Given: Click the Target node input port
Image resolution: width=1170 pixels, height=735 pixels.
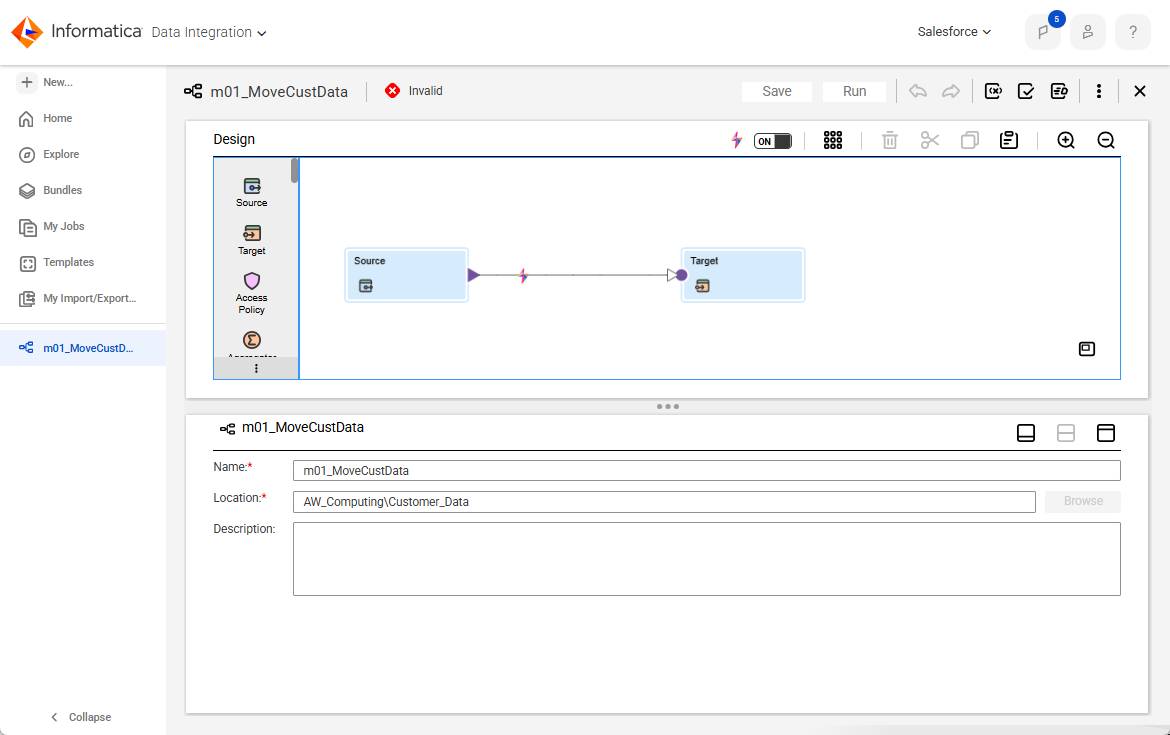Looking at the screenshot, I should pyautogui.click(x=681, y=275).
